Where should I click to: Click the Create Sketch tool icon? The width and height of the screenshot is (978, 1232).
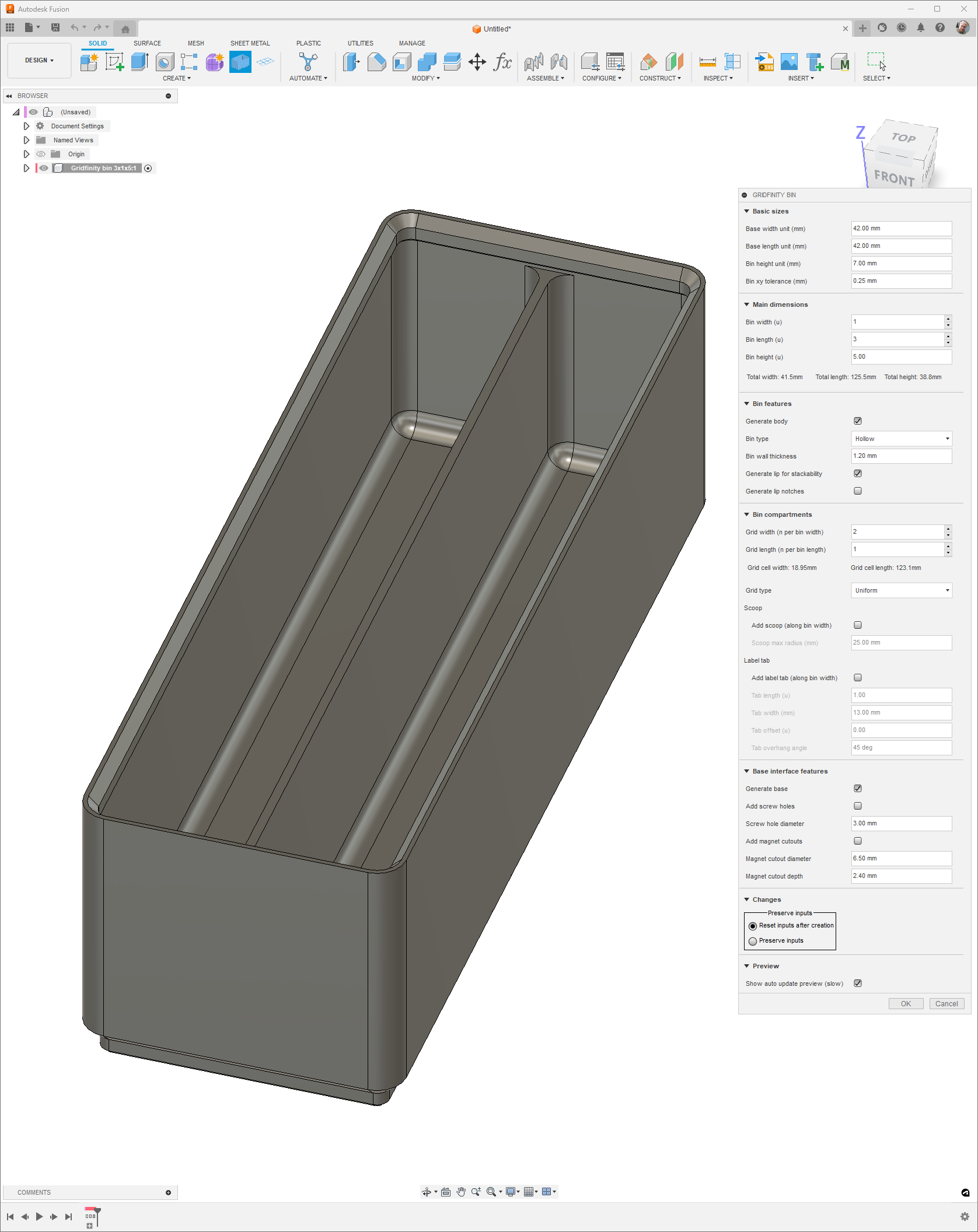coord(114,62)
